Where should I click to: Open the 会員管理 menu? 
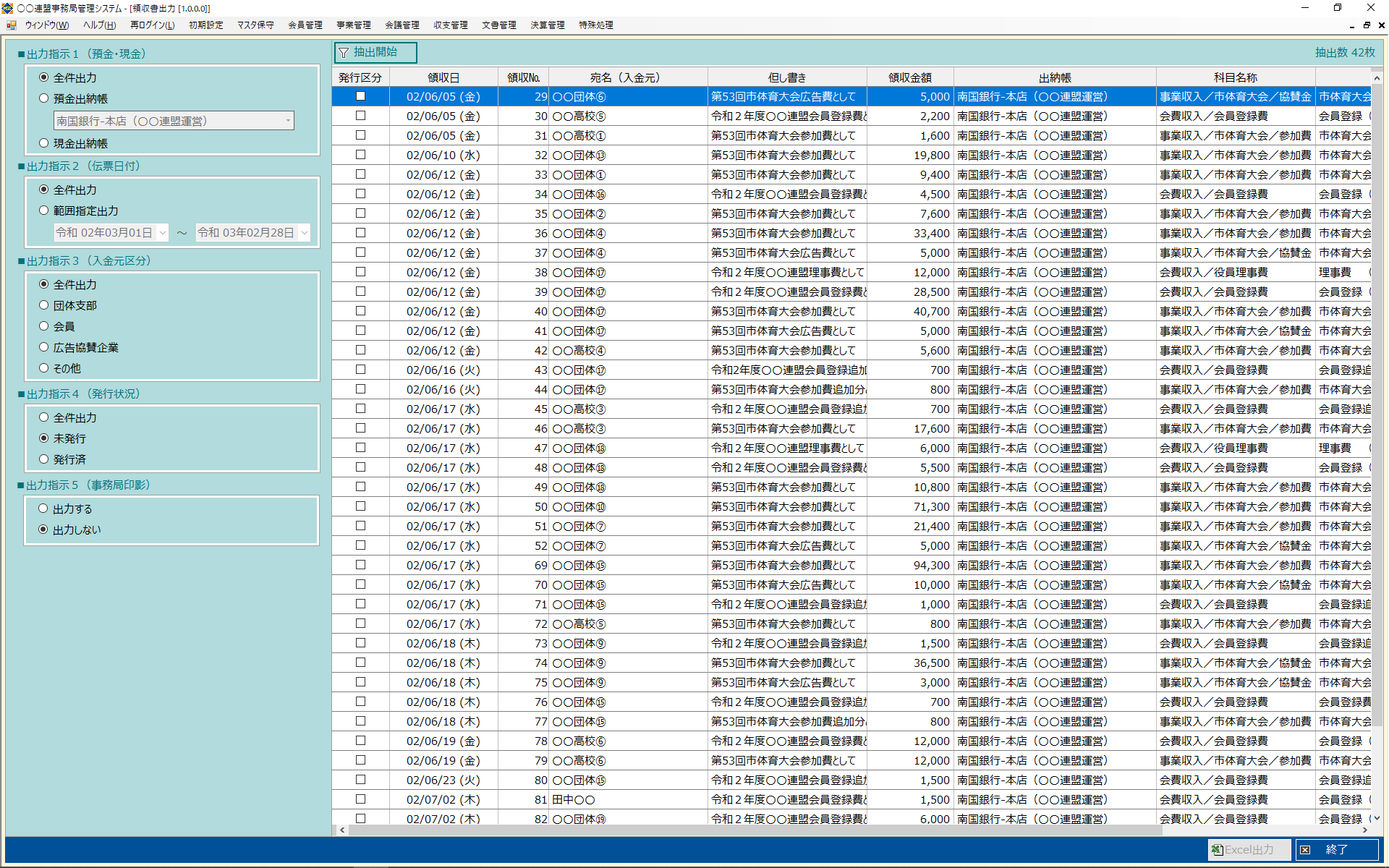[x=305, y=25]
